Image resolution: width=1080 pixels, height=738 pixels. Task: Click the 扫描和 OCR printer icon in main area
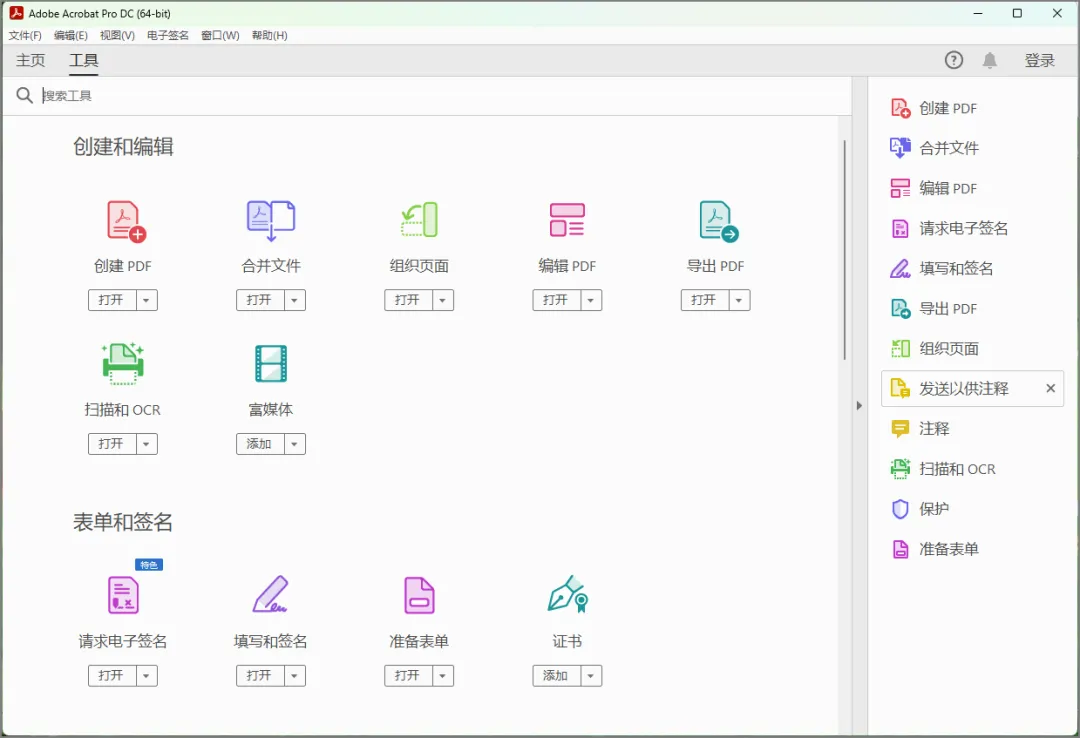click(x=123, y=364)
